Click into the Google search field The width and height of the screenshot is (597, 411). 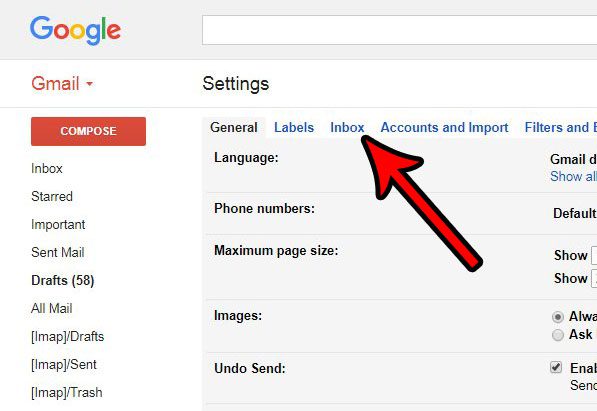tap(399, 30)
